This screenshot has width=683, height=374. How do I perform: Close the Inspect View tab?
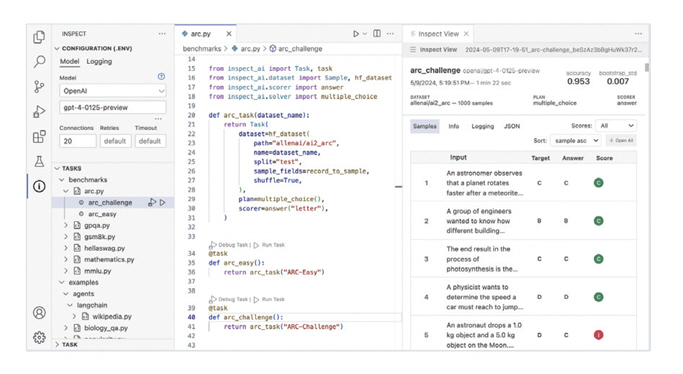[466, 34]
